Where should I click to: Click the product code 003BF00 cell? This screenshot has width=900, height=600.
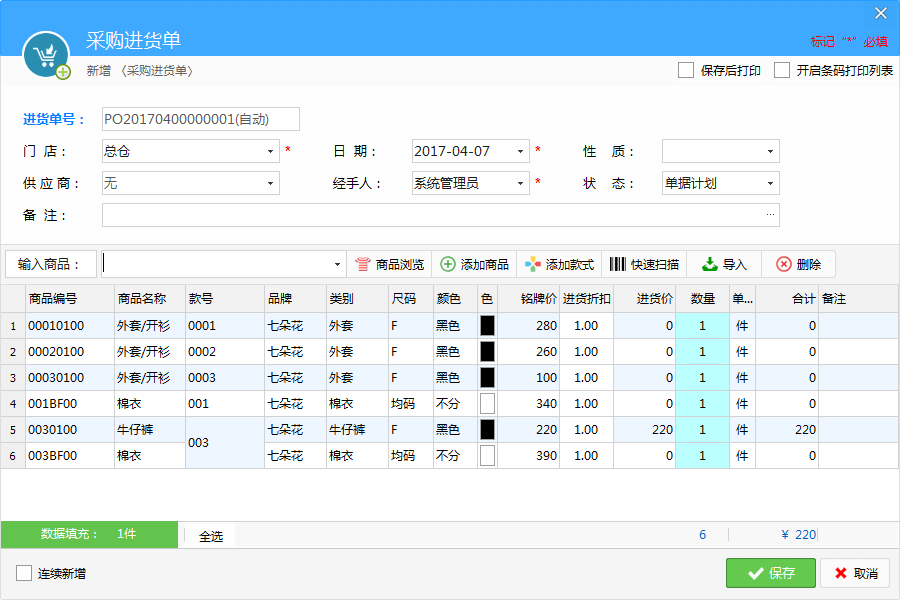pos(70,456)
